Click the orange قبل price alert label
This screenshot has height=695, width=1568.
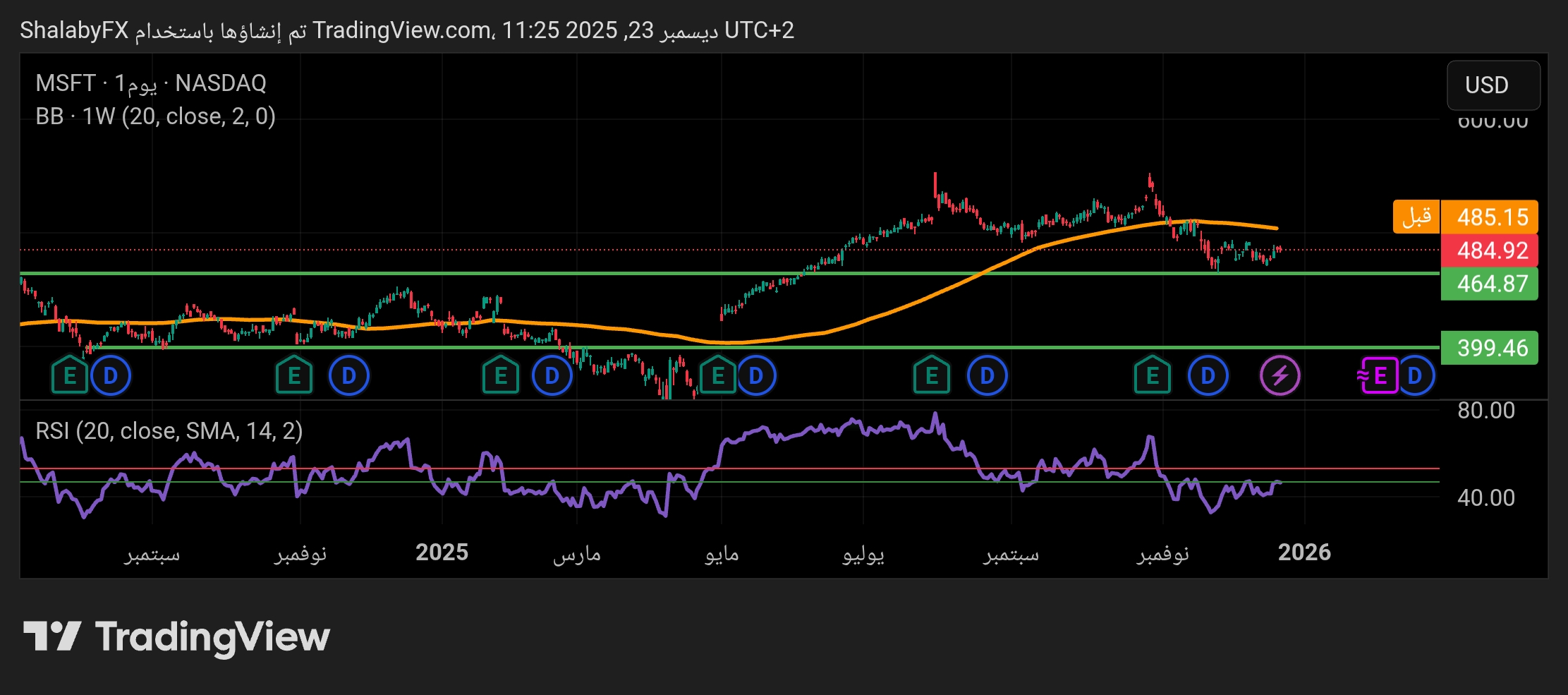point(1415,217)
